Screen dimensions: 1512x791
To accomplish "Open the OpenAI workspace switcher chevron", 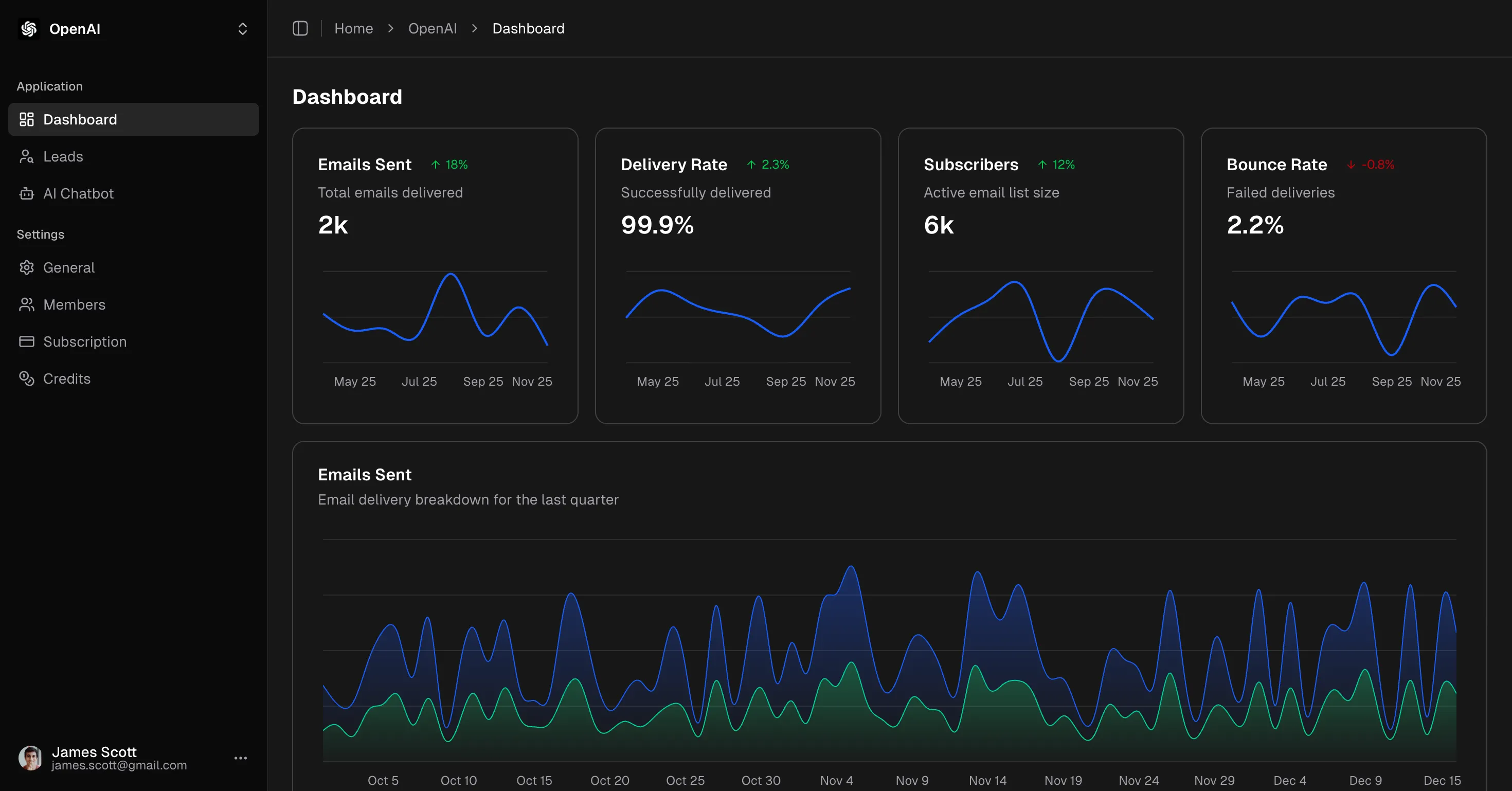I will click(x=242, y=28).
